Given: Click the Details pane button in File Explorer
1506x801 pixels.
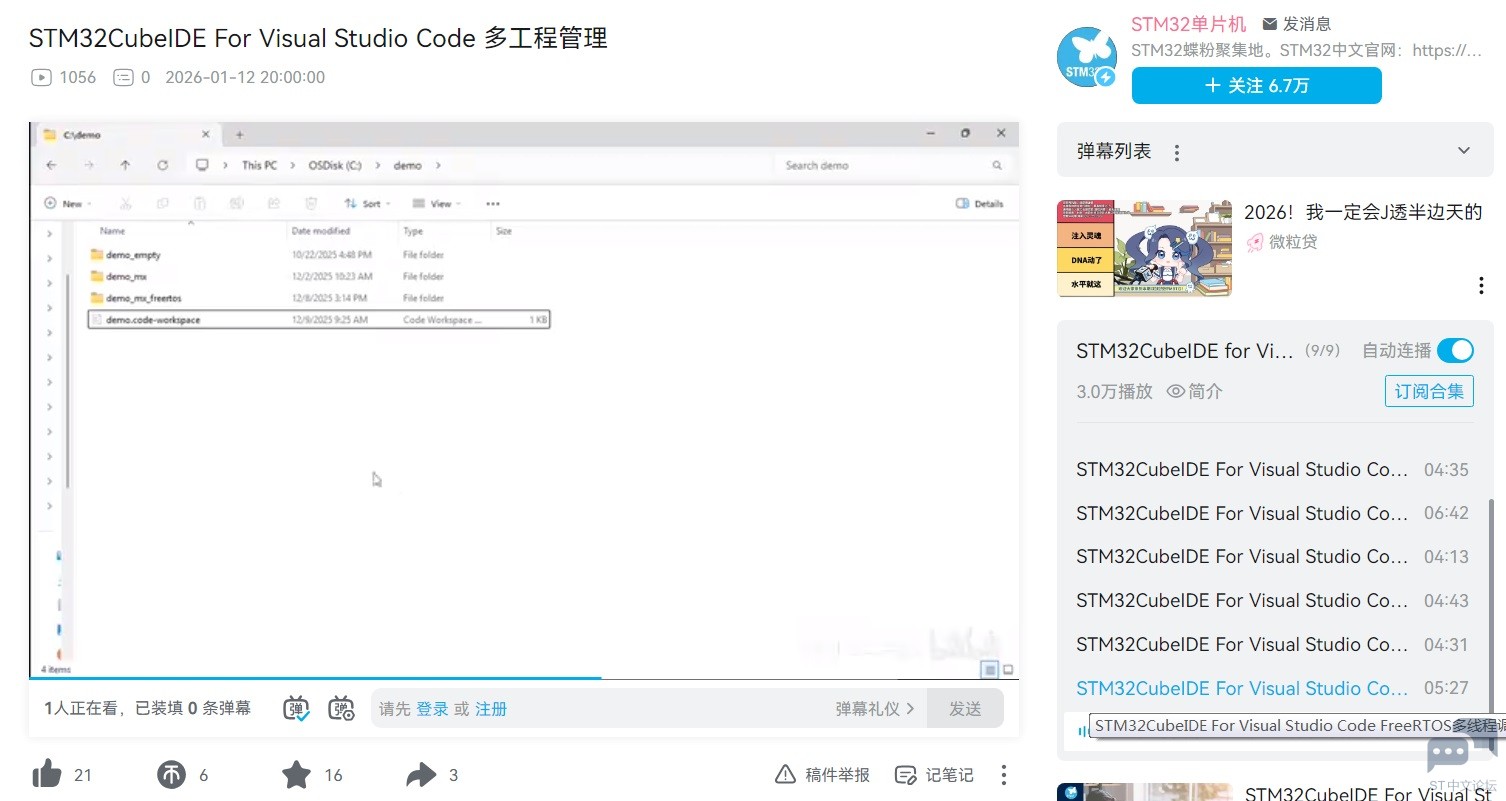Looking at the screenshot, I should (980, 203).
